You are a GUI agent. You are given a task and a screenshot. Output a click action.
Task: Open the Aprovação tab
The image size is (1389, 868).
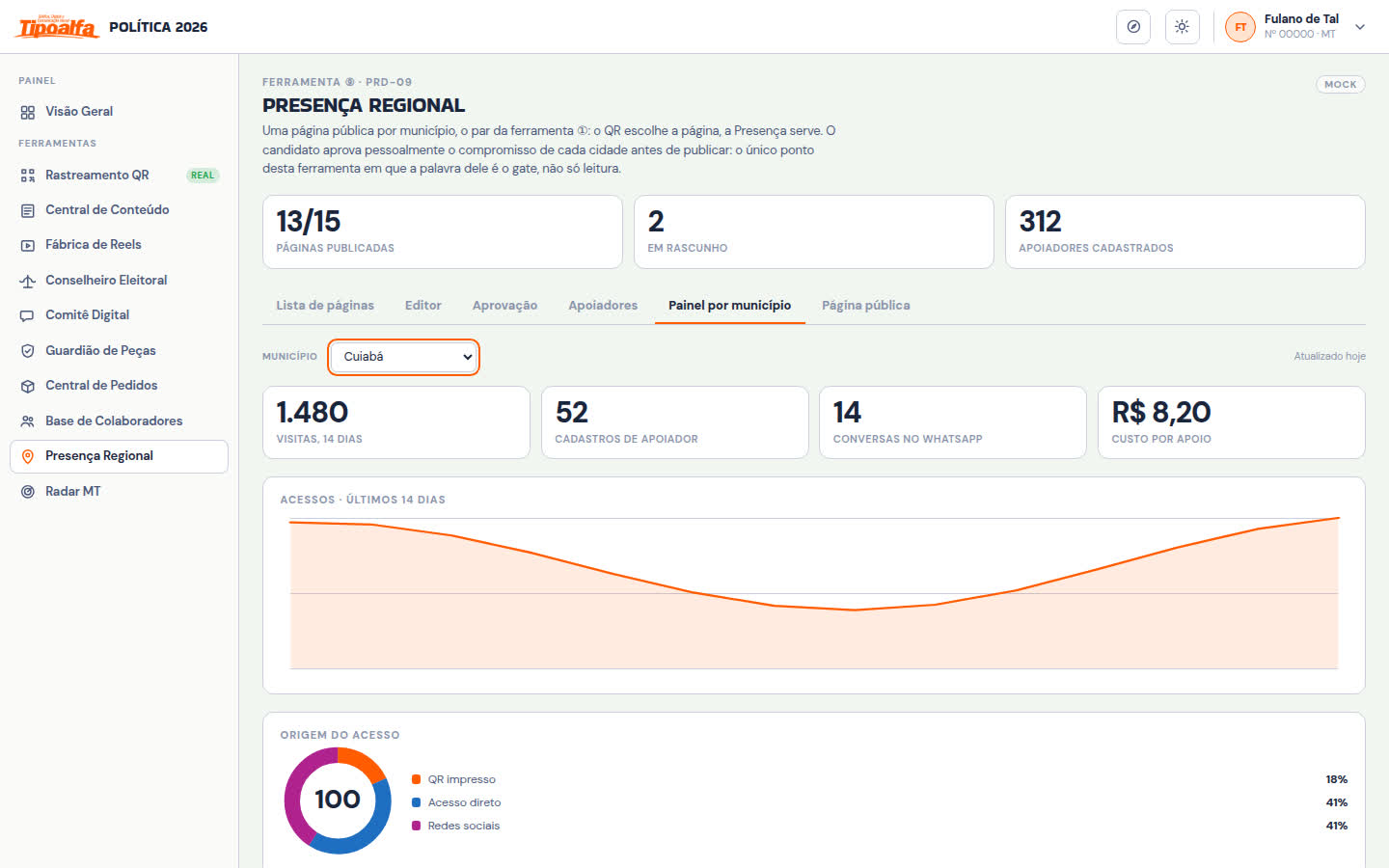point(504,306)
